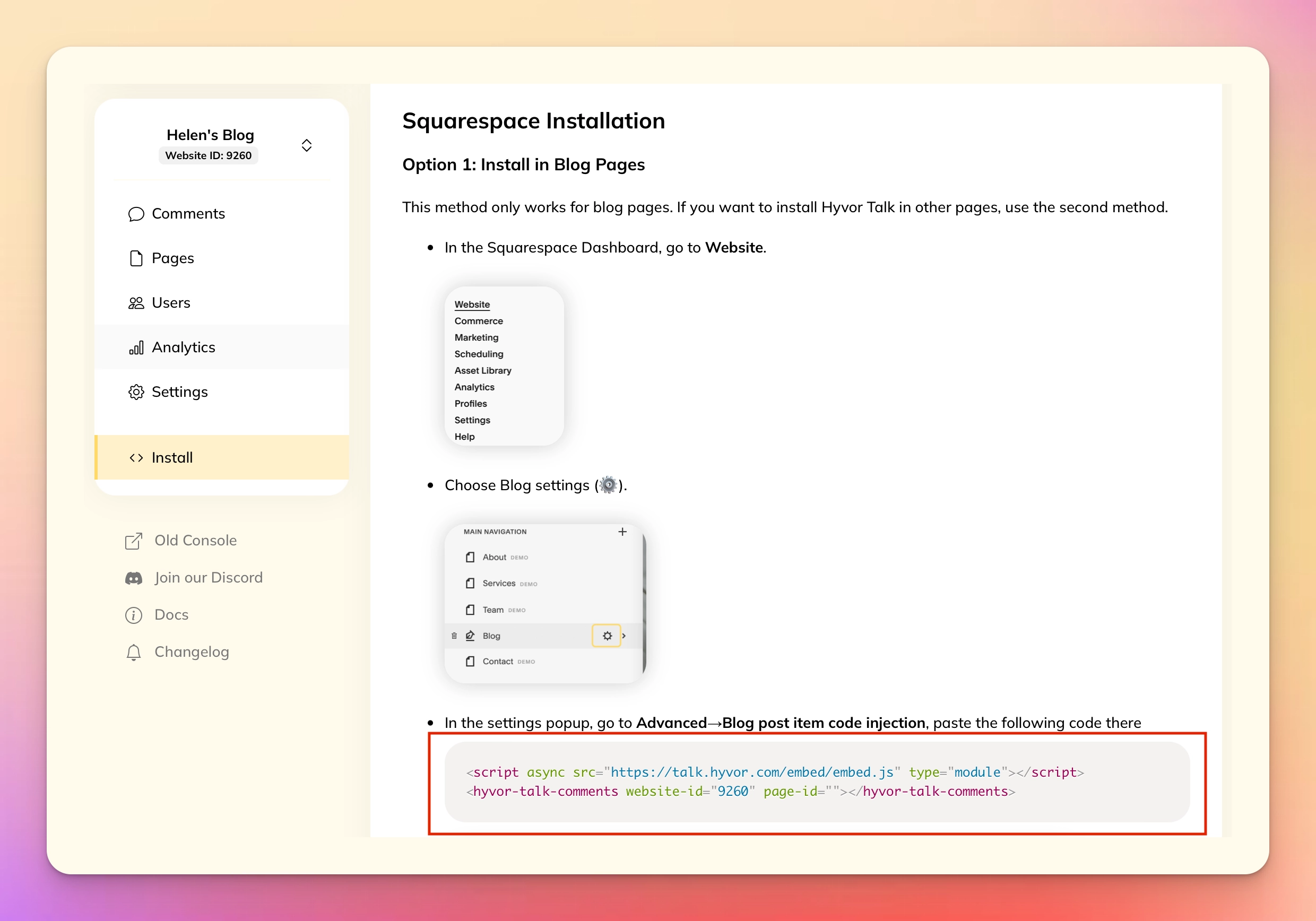This screenshot has height=921, width=1316.
Task: Click the Squarespace dashboard menu screenshot
Action: (504, 366)
